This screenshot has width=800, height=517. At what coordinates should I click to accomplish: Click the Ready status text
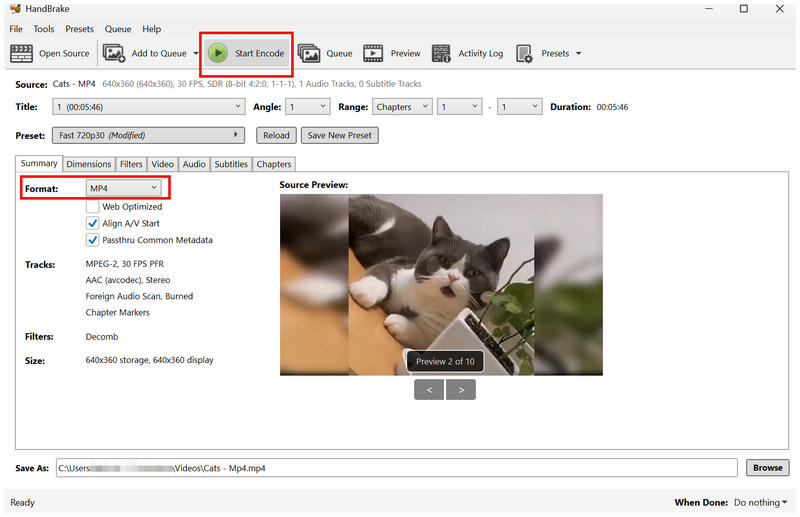tap(22, 503)
